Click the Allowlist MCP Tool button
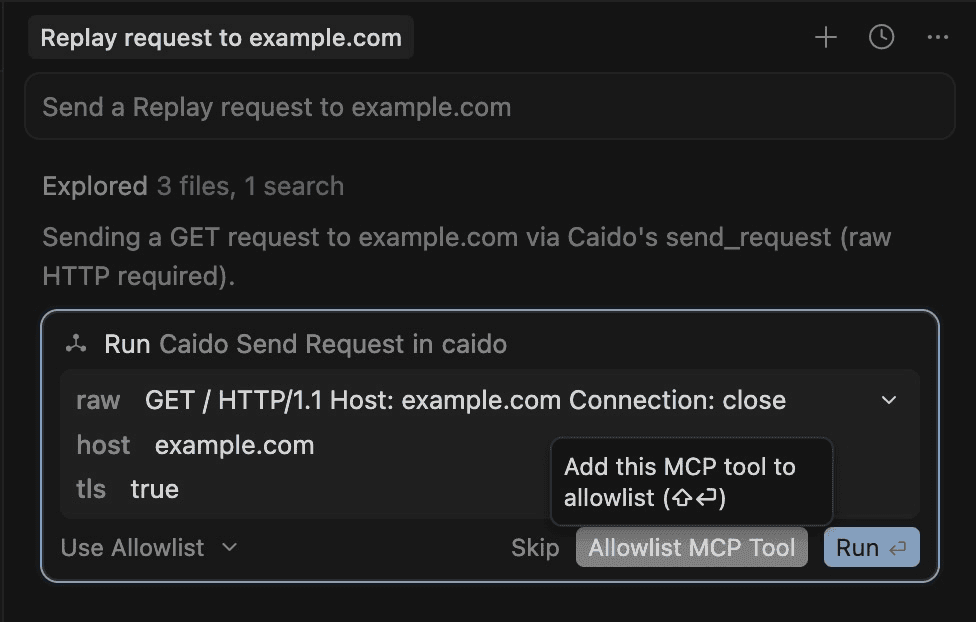The height and width of the screenshot is (622, 976). [691, 547]
